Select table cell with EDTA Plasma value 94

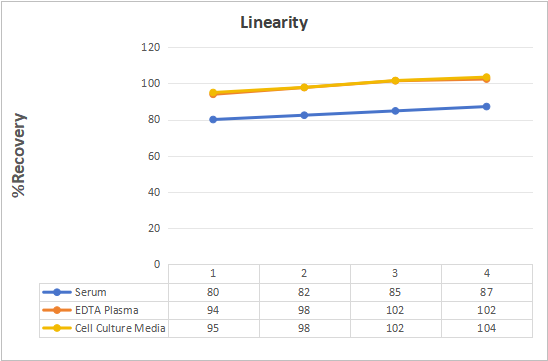click(214, 310)
